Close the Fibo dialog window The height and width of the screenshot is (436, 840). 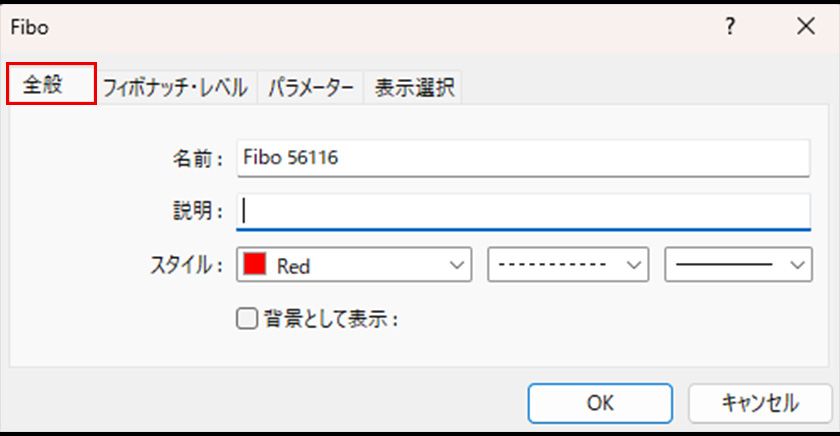(805, 27)
